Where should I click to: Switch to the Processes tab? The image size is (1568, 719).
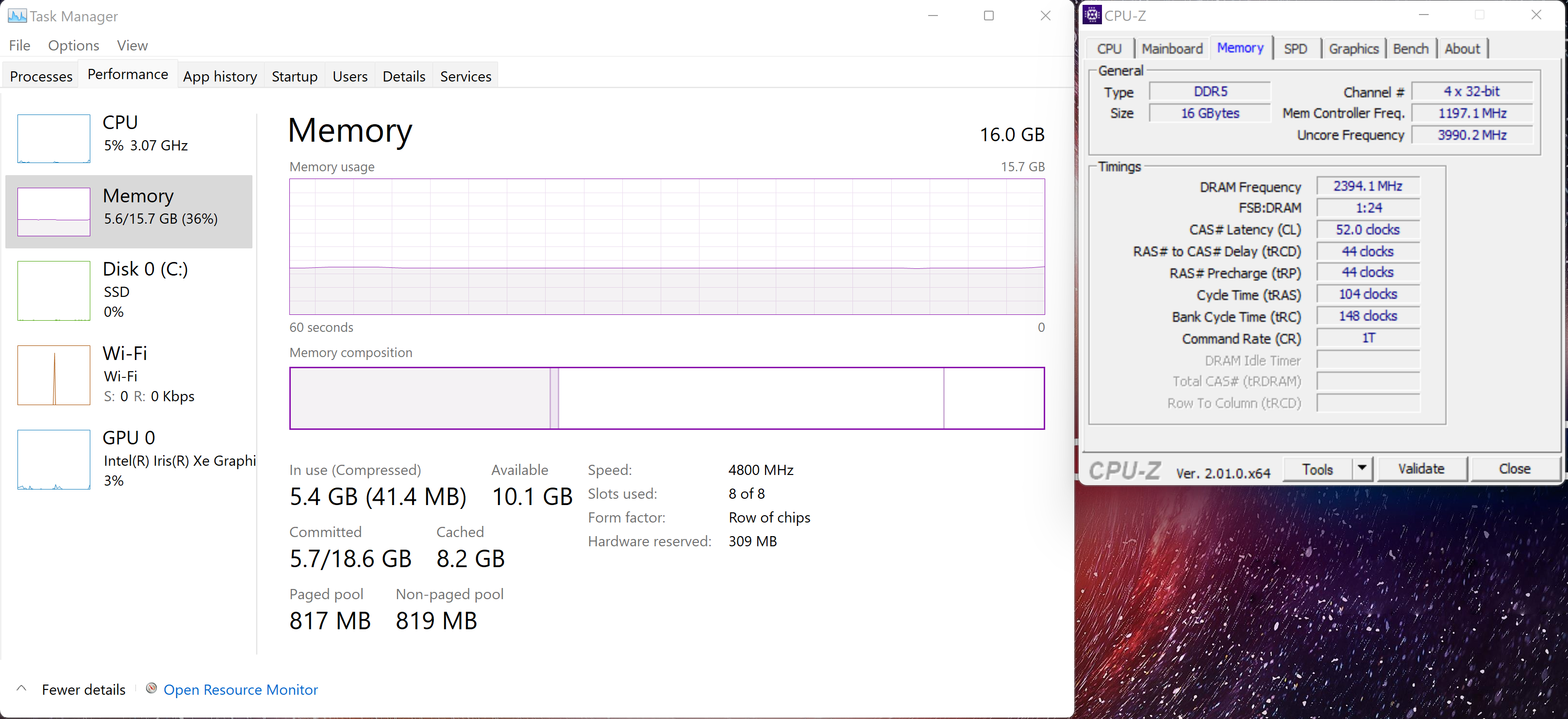(x=41, y=76)
